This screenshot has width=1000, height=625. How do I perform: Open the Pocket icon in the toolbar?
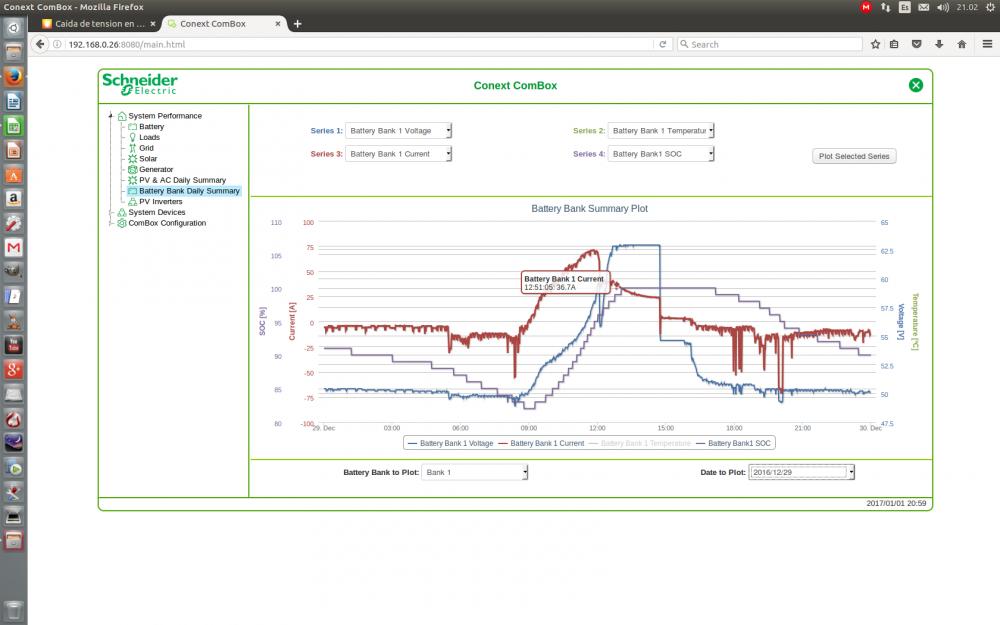[x=916, y=44]
